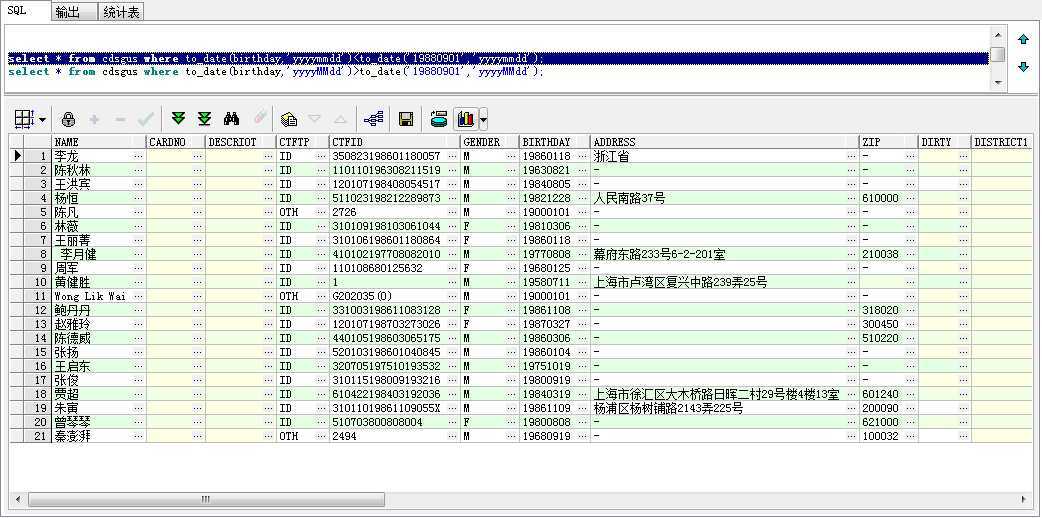Image resolution: width=1042 pixels, height=518 pixels.
Task: Expand dropdown arrow next to chart icon
Action: (484, 120)
